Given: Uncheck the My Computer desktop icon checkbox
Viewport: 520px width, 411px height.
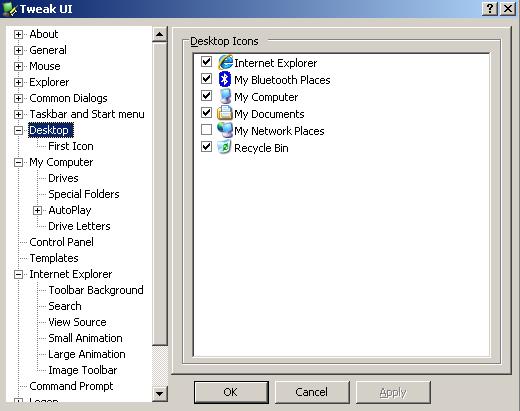Looking at the screenshot, I should [x=206, y=96].
